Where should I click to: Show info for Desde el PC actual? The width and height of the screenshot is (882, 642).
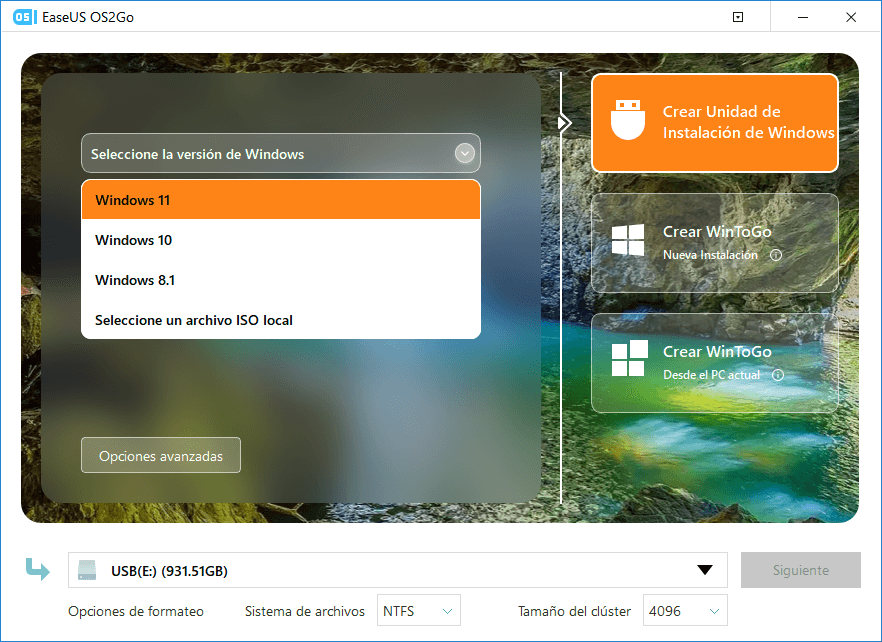coord(778,375)
